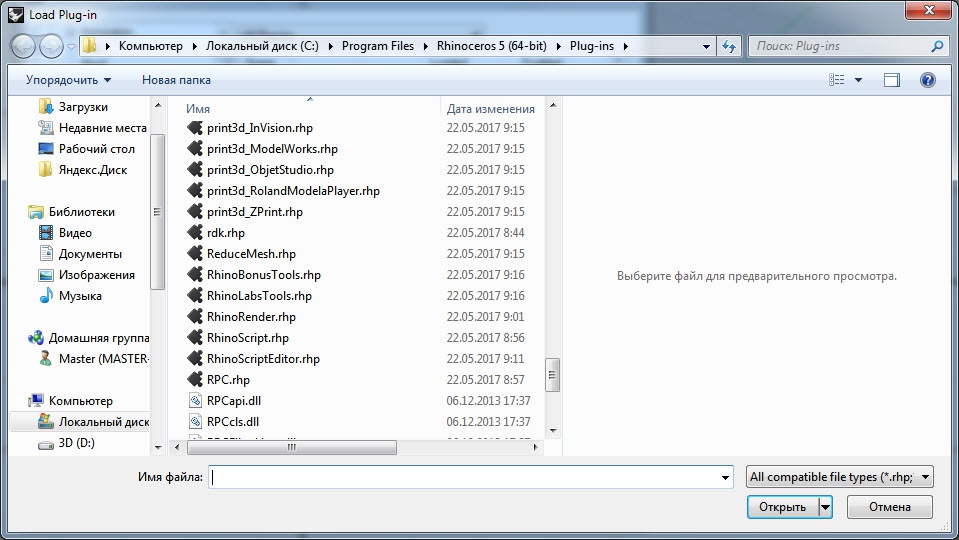Open recent pages dropdown beside navigation arrows
This screenshot has width=959, height=540.
72,46
